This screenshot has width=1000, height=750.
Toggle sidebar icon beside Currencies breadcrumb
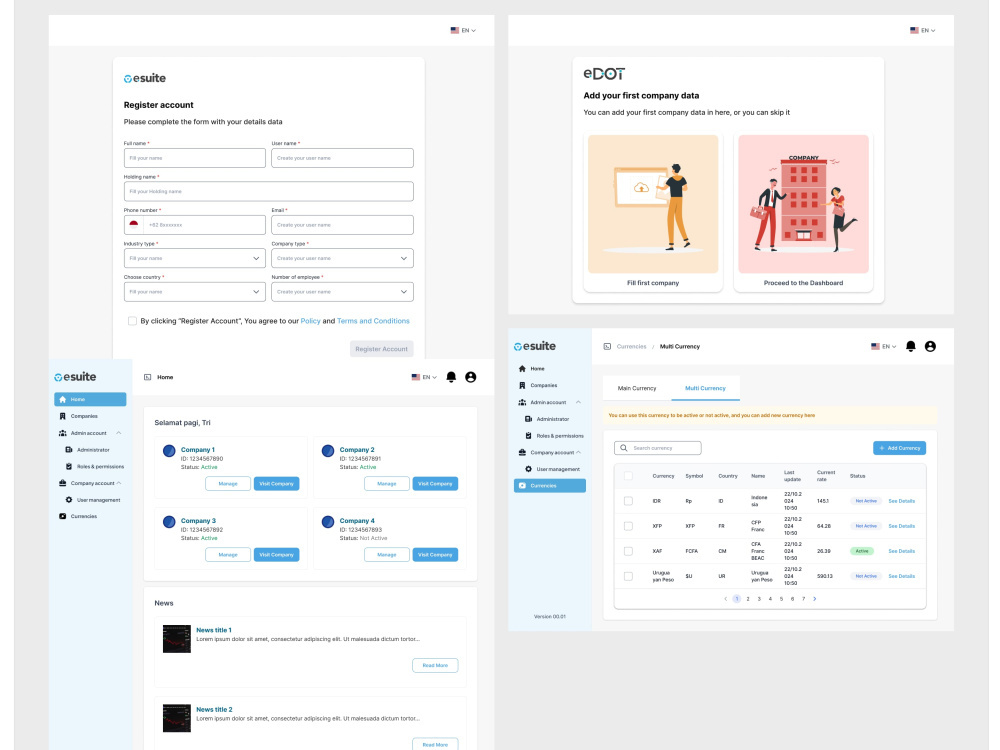pyautogui.click(x=607, y=346)
